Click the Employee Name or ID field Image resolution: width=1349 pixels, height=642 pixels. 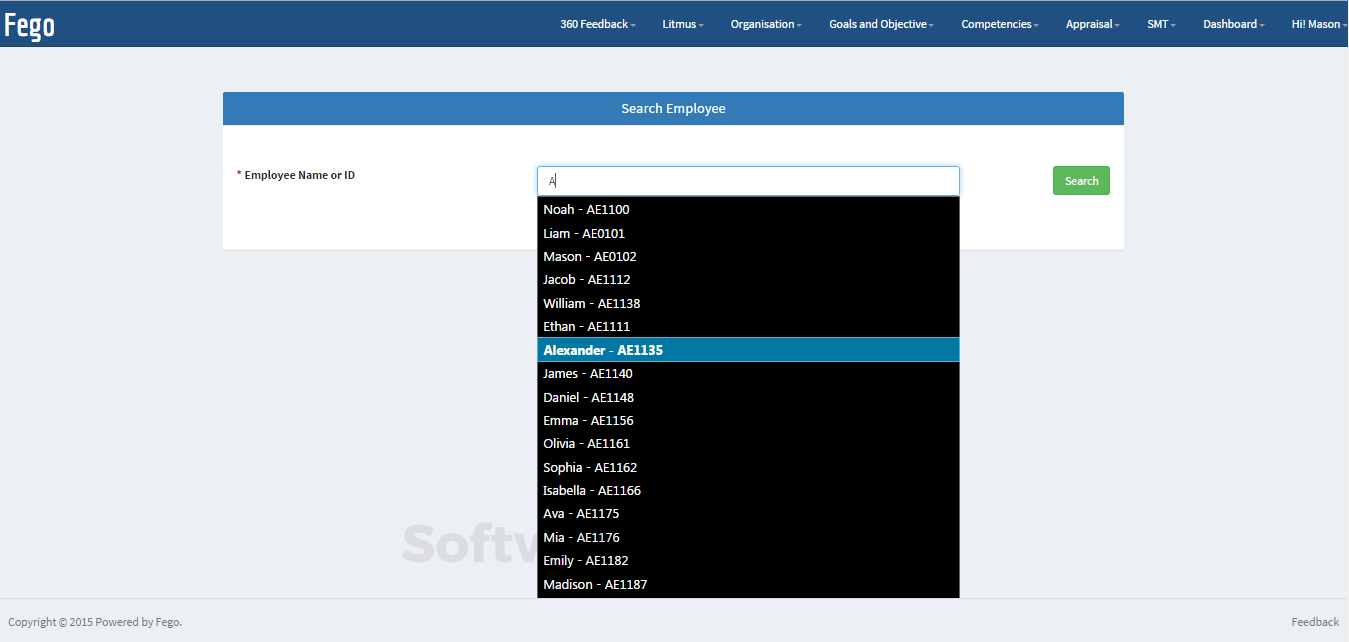pos(748,180)
